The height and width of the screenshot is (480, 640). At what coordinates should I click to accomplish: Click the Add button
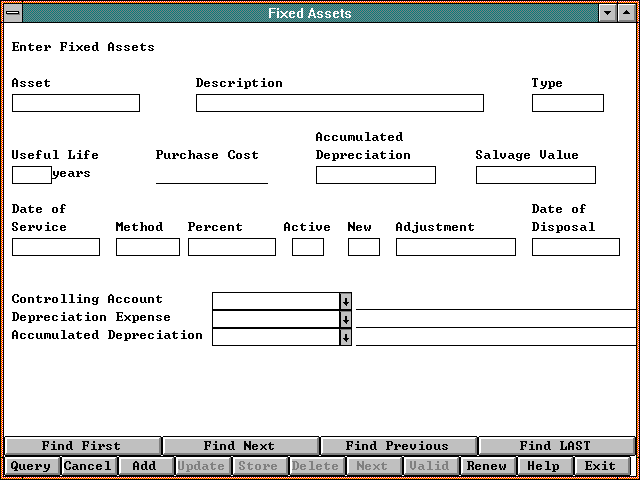(144, 466)
